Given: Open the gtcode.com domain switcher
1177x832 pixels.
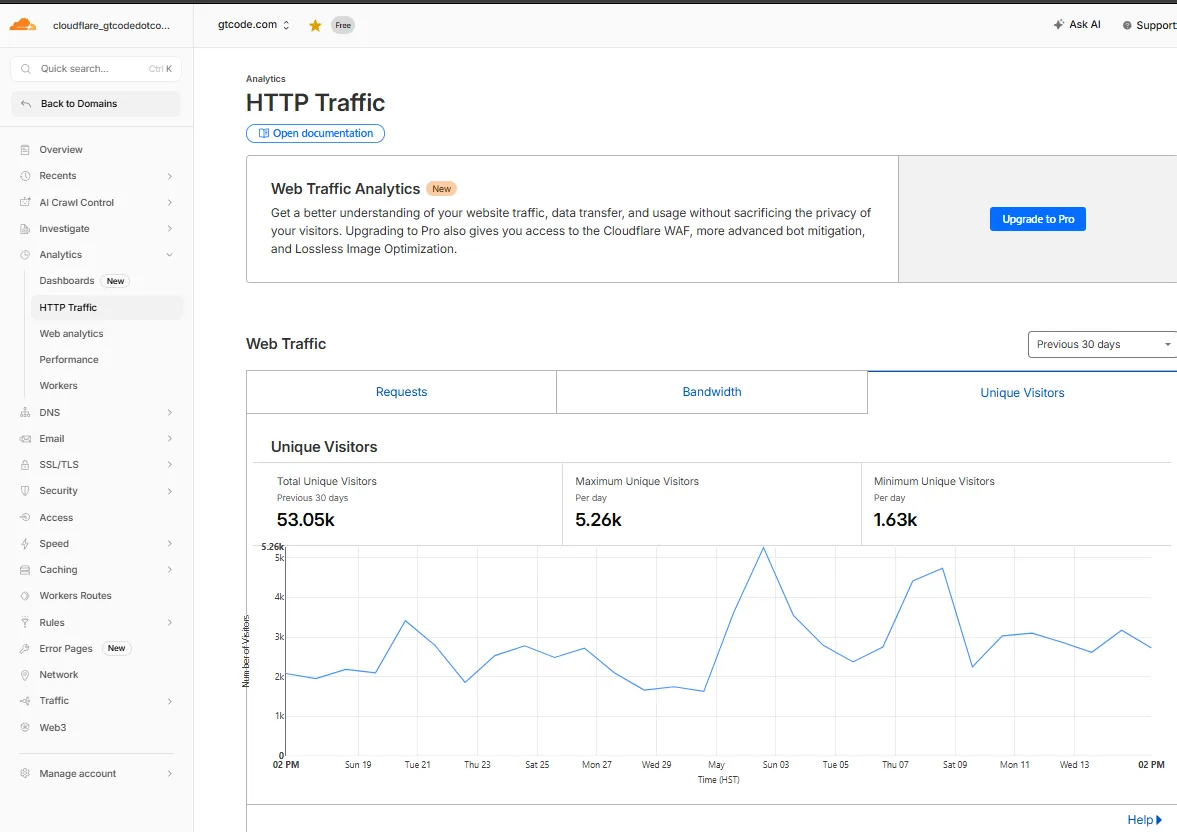Looking at the screenshot, I should coord(254,25).
